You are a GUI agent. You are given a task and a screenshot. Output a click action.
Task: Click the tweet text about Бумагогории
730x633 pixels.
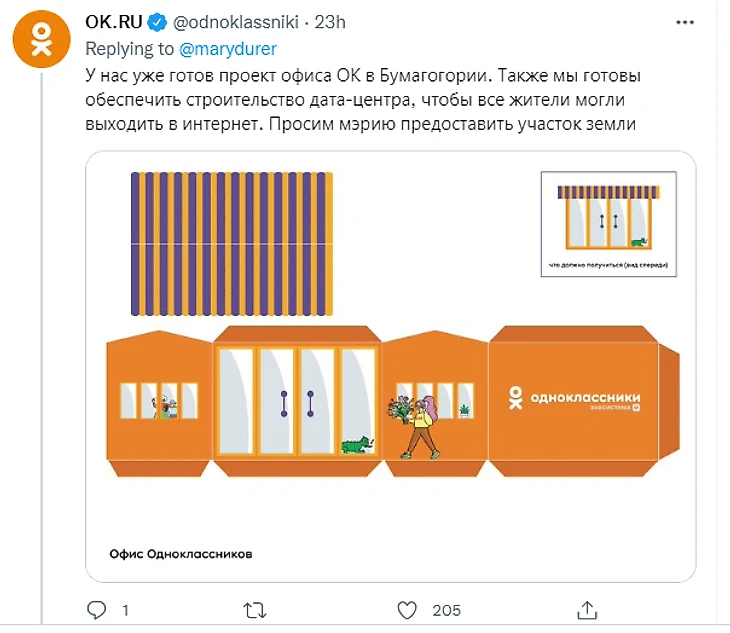tap(363, 100)
